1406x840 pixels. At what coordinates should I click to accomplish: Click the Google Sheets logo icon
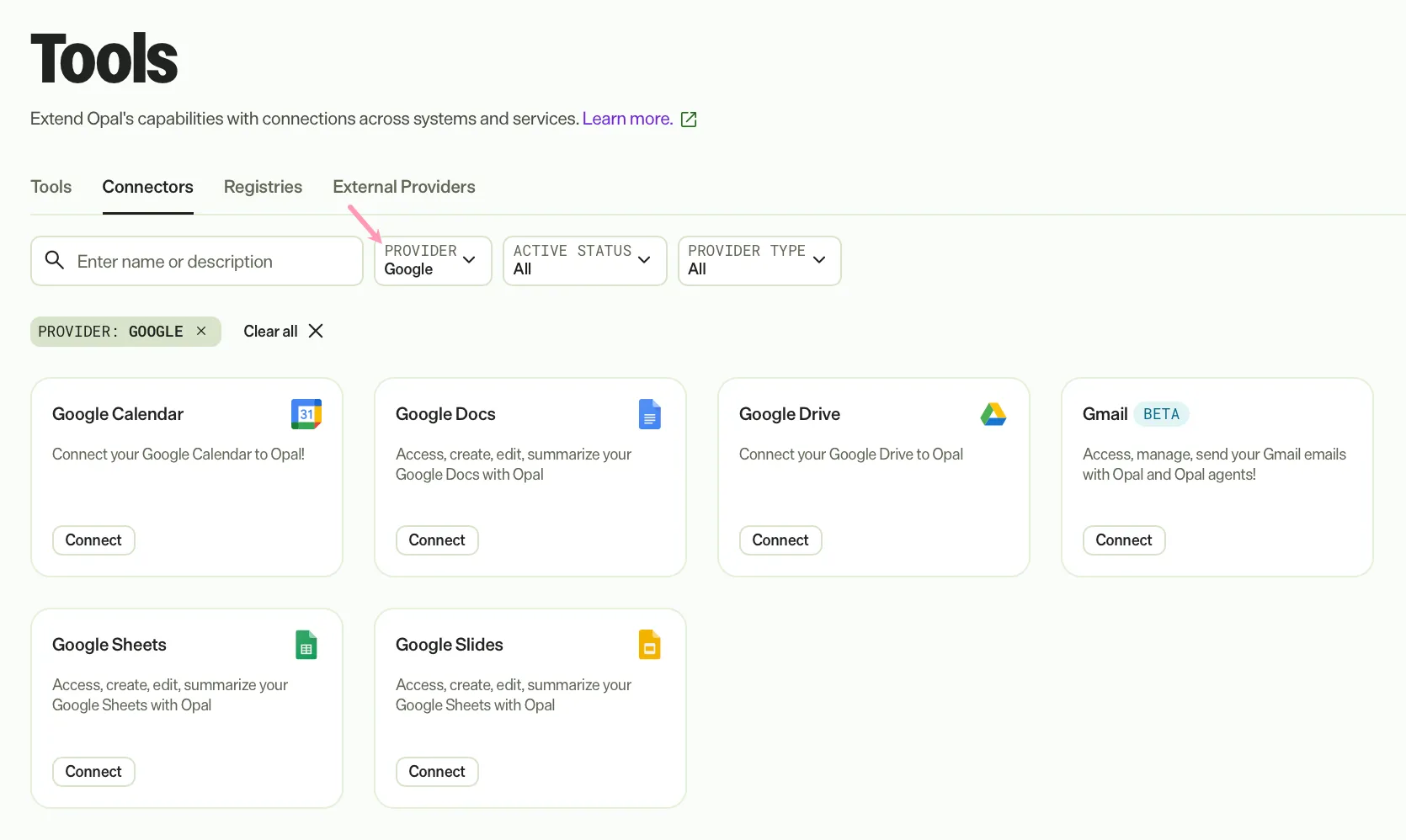click(x=306, y=645)
